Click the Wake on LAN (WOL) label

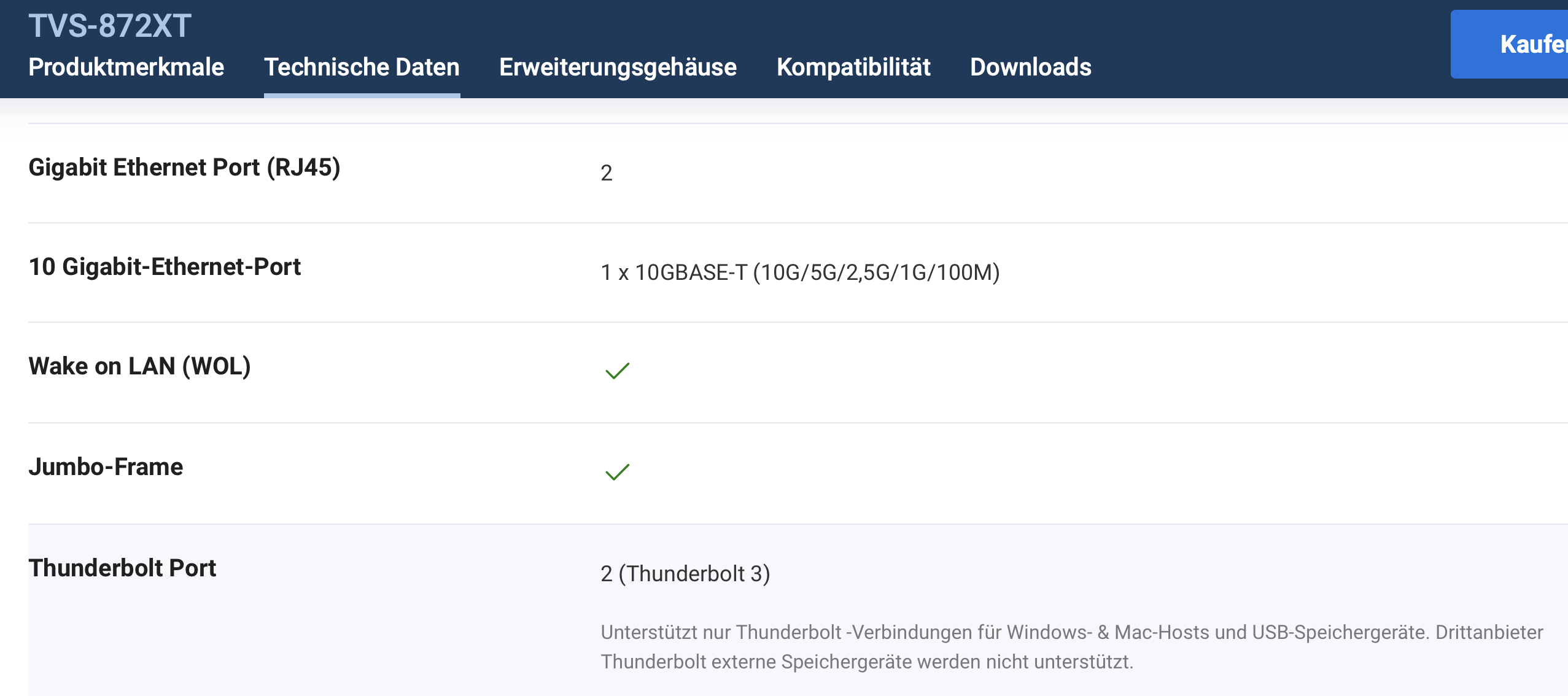tap(139, 366)
